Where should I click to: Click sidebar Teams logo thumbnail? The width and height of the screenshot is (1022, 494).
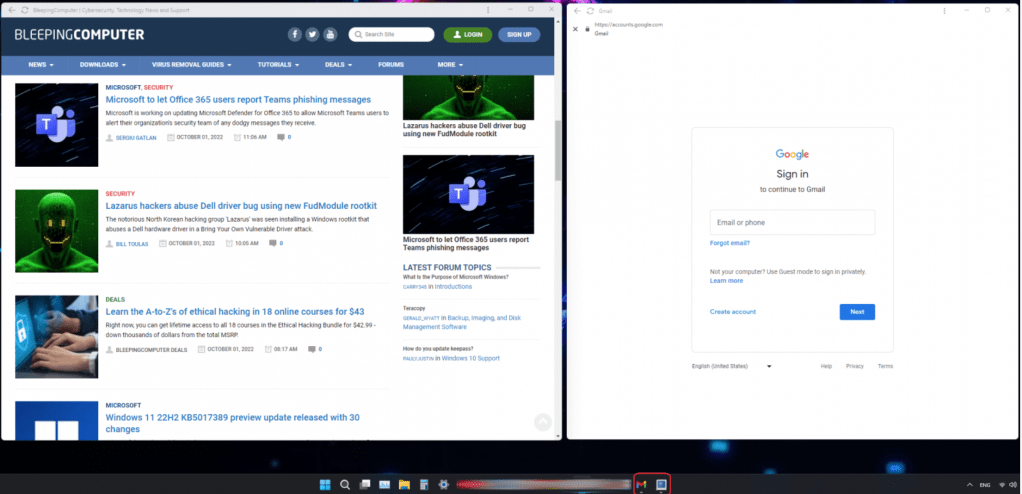point(468,194)
